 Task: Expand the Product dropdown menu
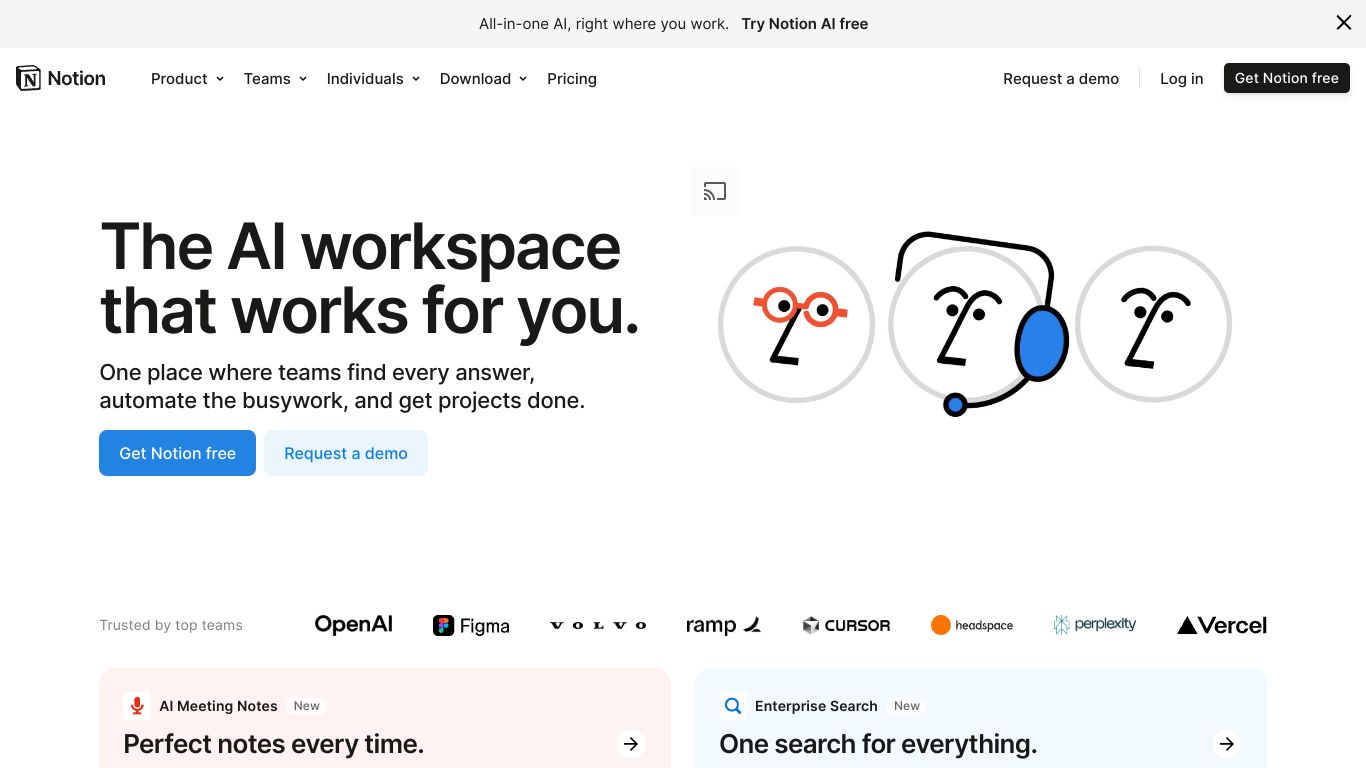pyautogui.click(x=187, y=79)
